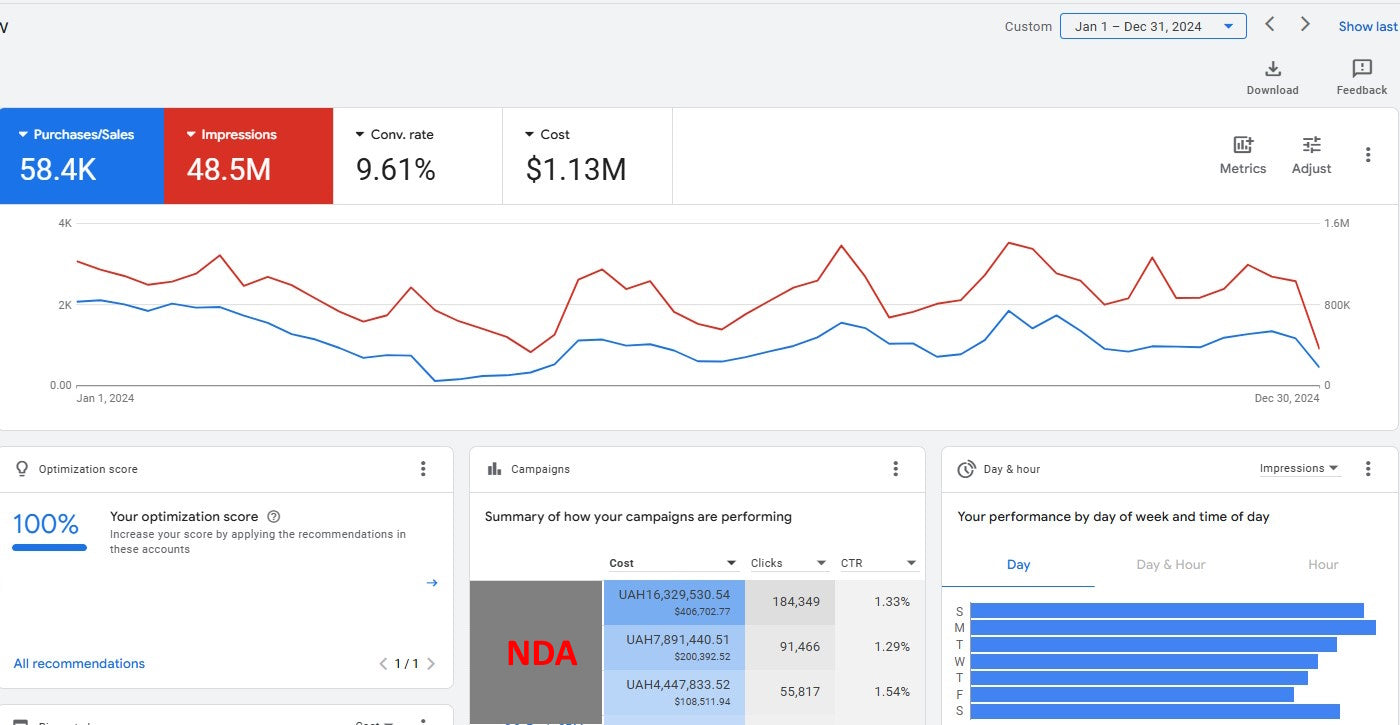Click the Show last link
The height and width of the screenshot is (725, 1400).
coord(1367,27)
